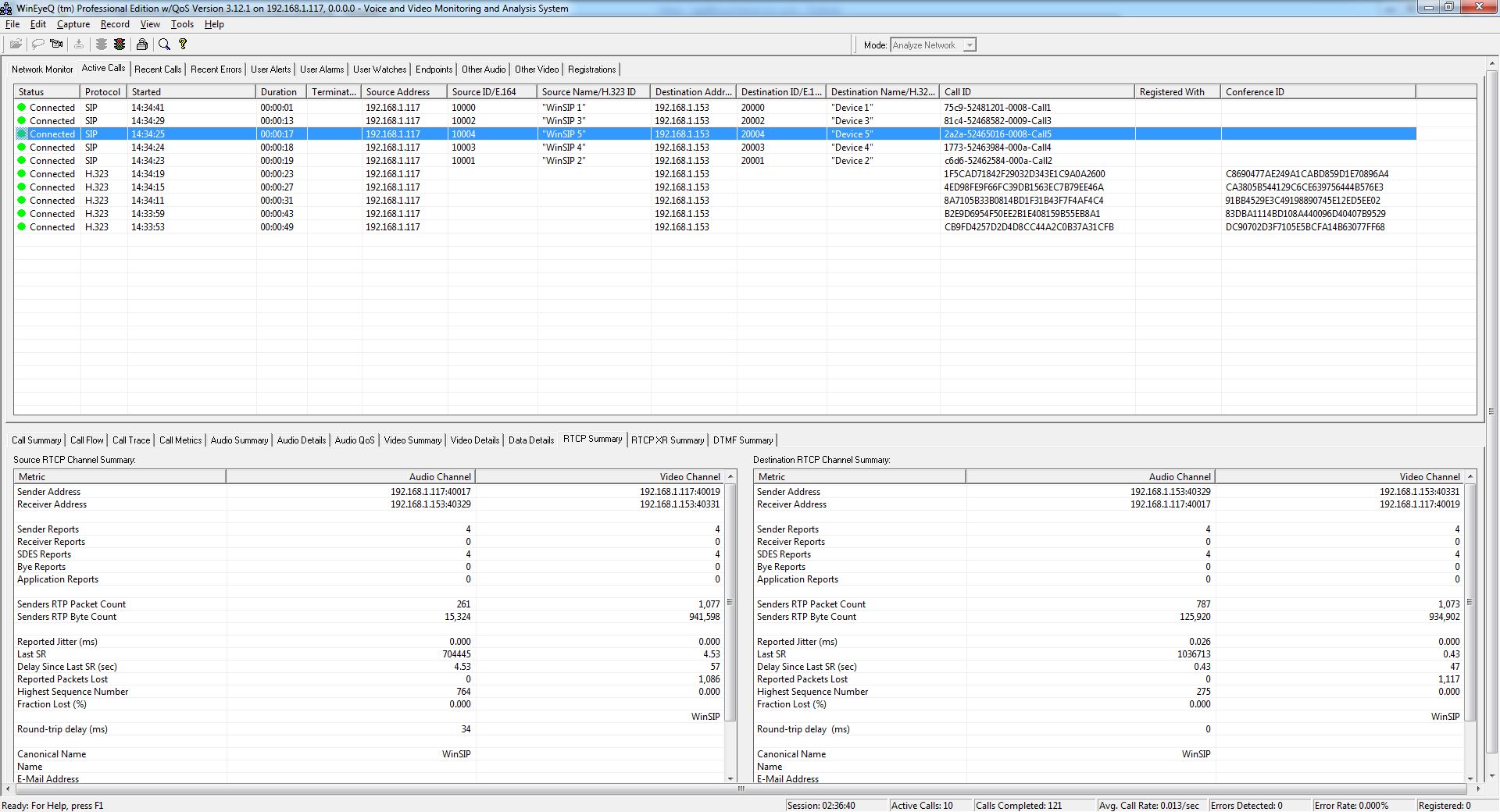
Task: Open the View menu
Action: click(x=150, y=24)
